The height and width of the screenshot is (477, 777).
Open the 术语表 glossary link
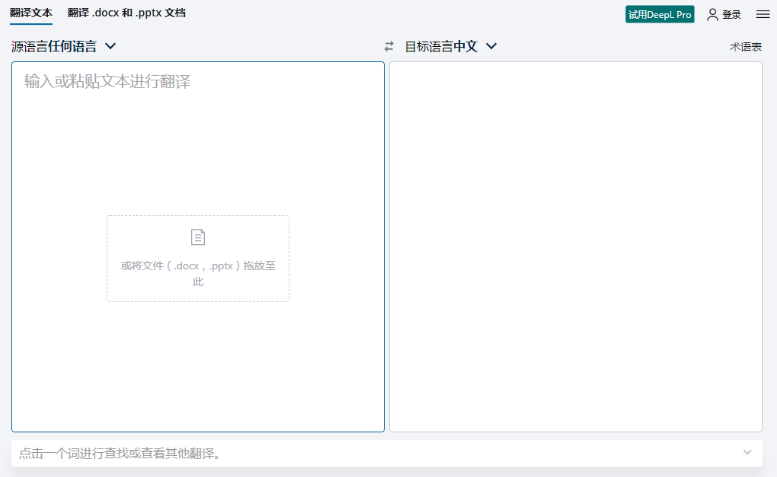tap(745, 47)
